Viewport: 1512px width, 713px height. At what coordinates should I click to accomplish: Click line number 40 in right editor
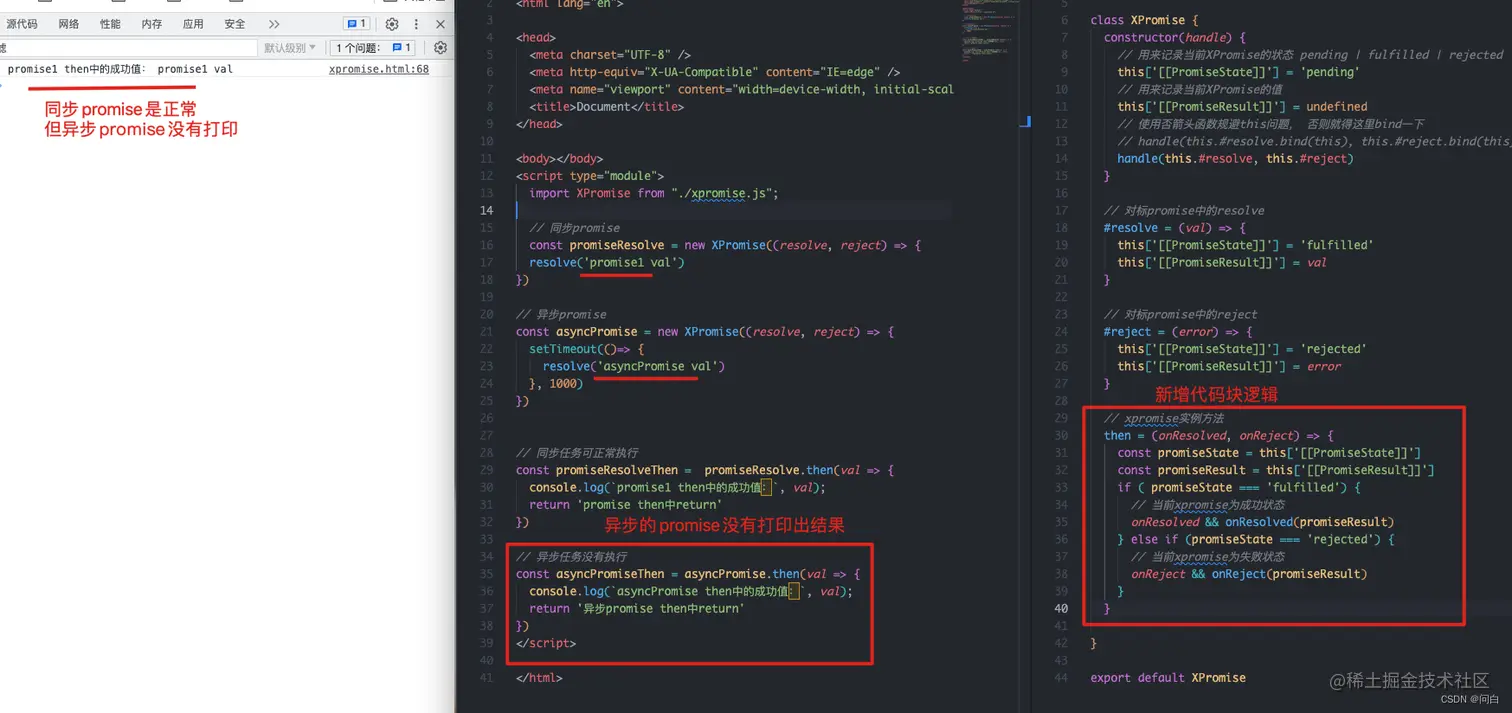pyautogui.click(x=1060, y=609)
